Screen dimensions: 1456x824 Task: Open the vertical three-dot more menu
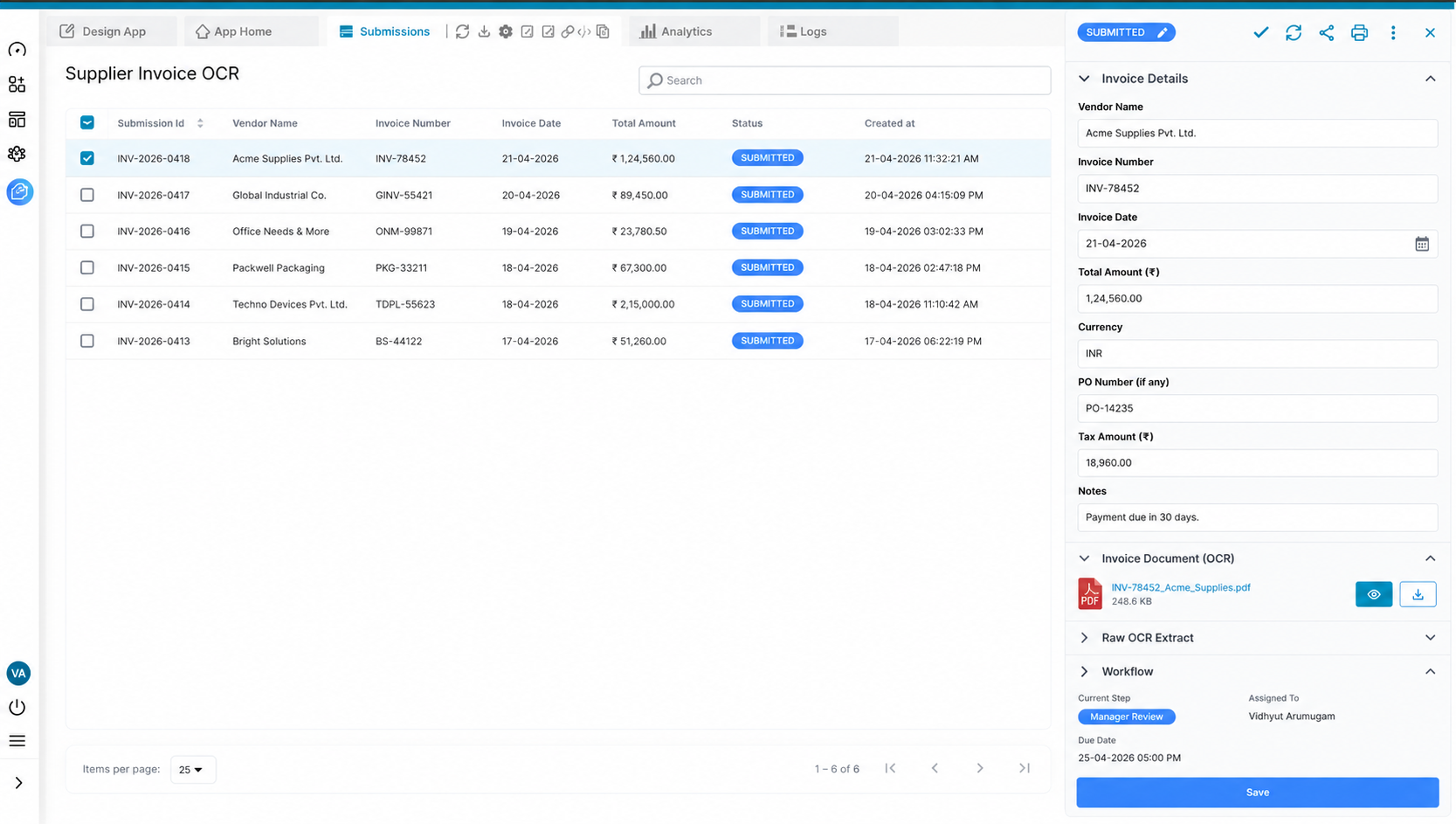point(1393,32)
